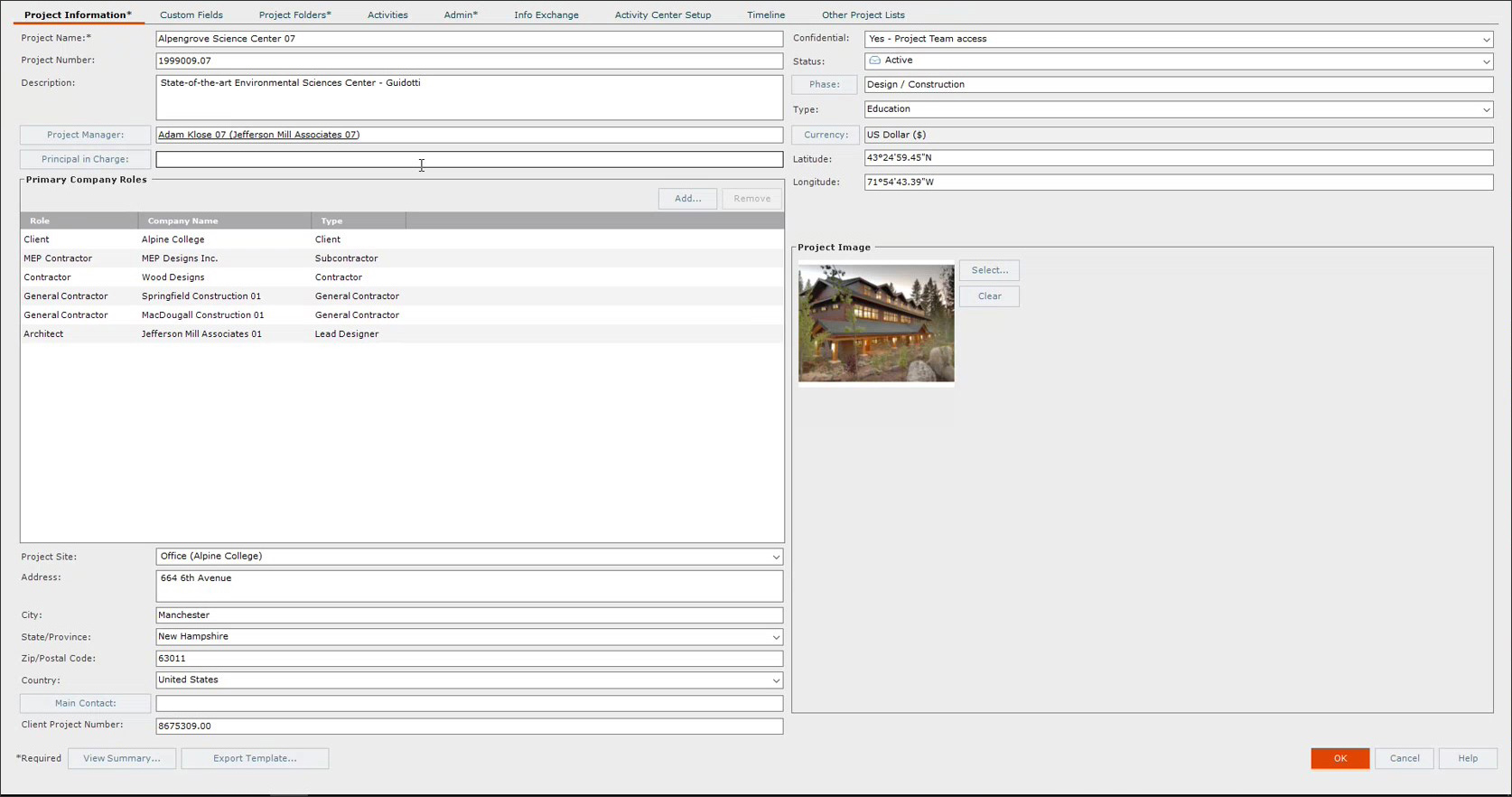Open the Activities tab
This screenshot has height=797, width=1512.
387,14
